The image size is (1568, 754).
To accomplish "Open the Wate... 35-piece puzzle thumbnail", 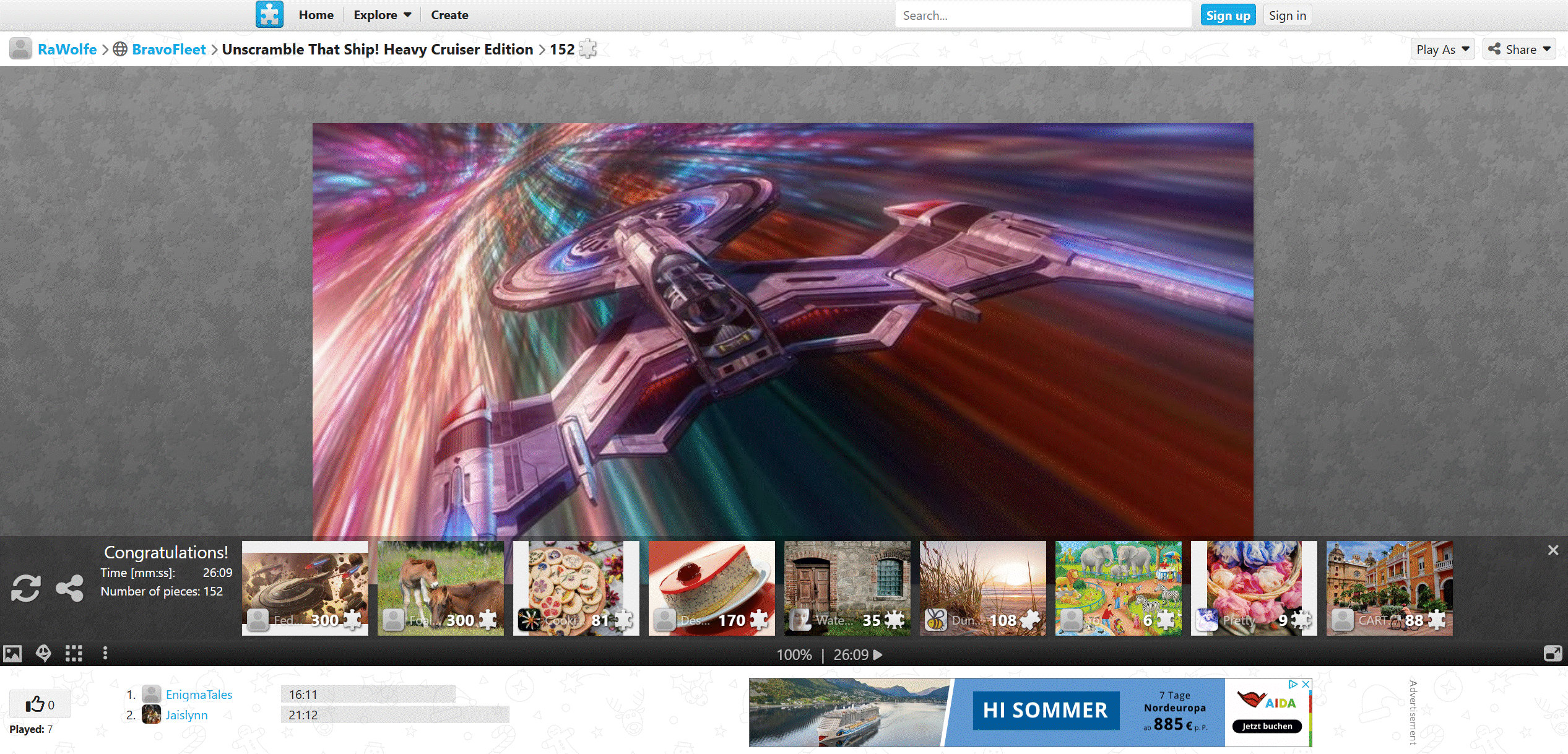I will [x=847, y=588].
